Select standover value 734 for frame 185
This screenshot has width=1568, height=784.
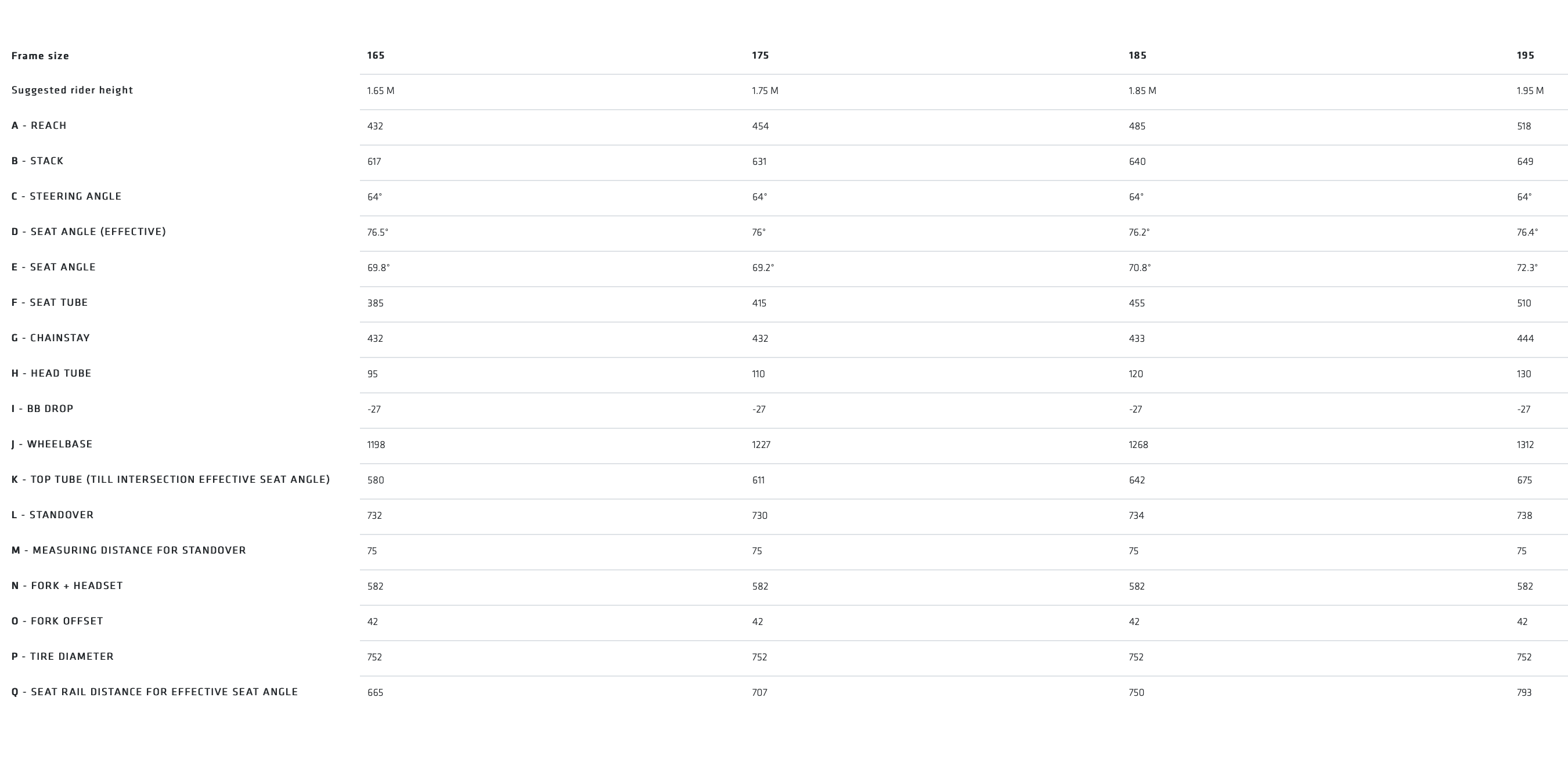(x=1136, y=515)
